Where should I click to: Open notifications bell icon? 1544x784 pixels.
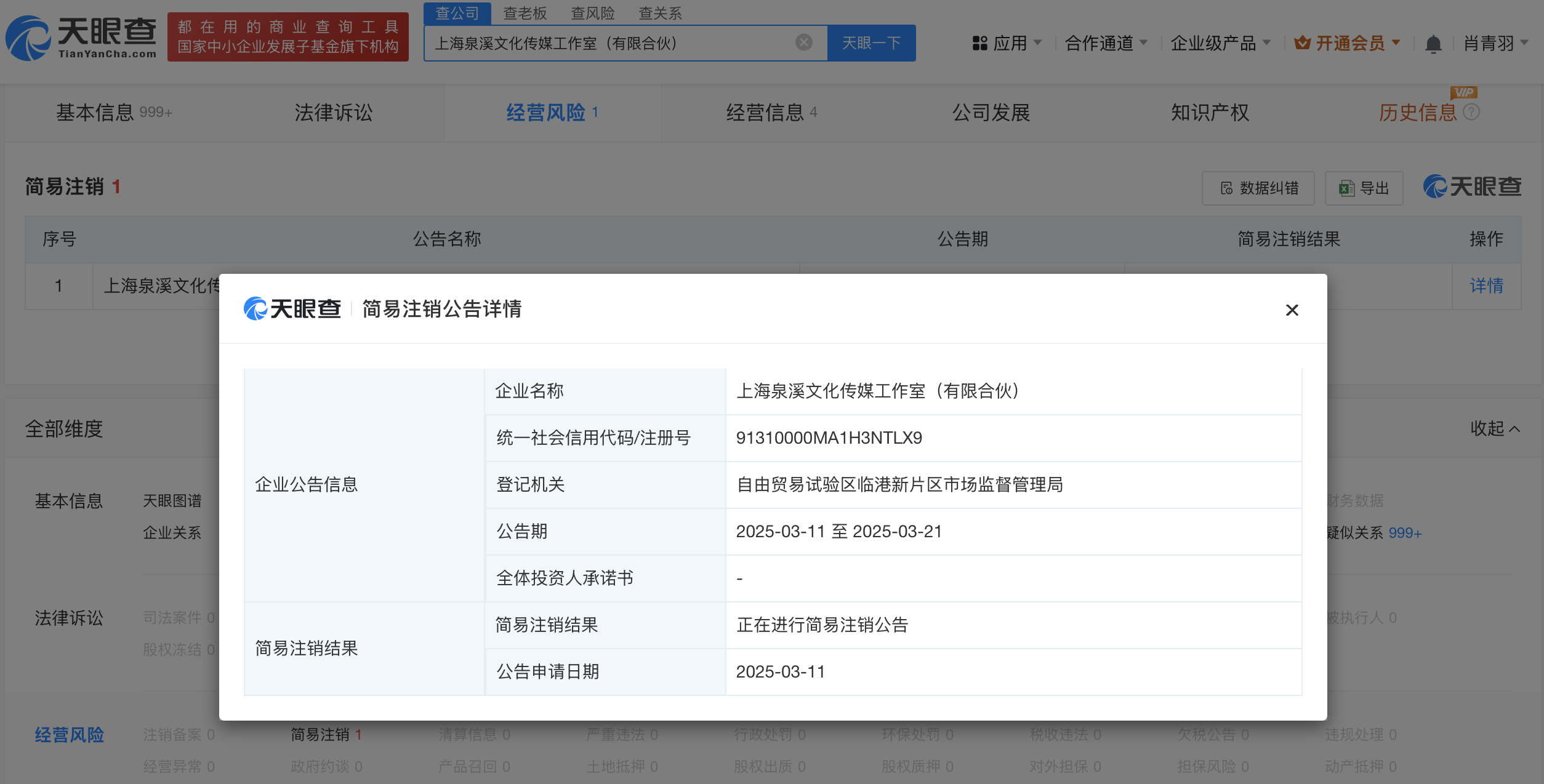coord(1433,44)
